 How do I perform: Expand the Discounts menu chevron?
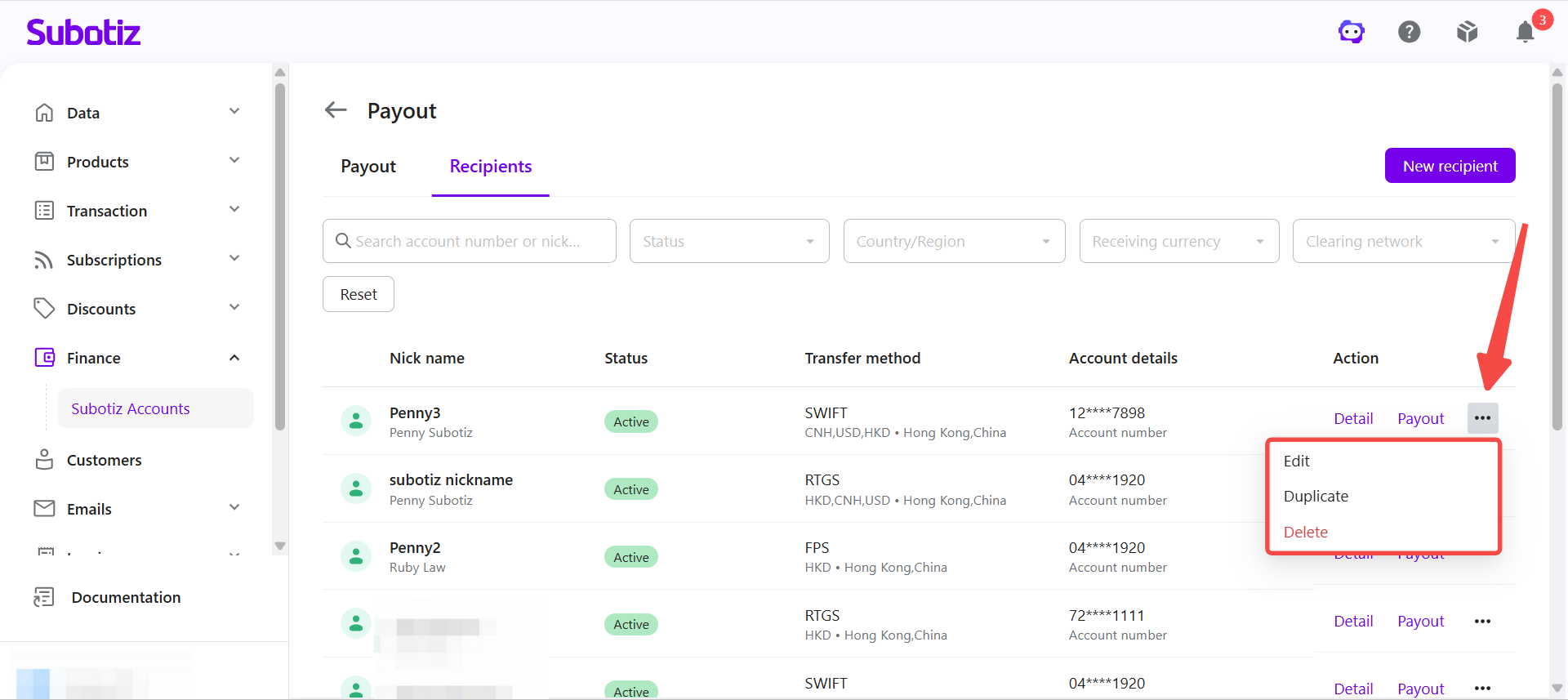(x=234, y=307)
